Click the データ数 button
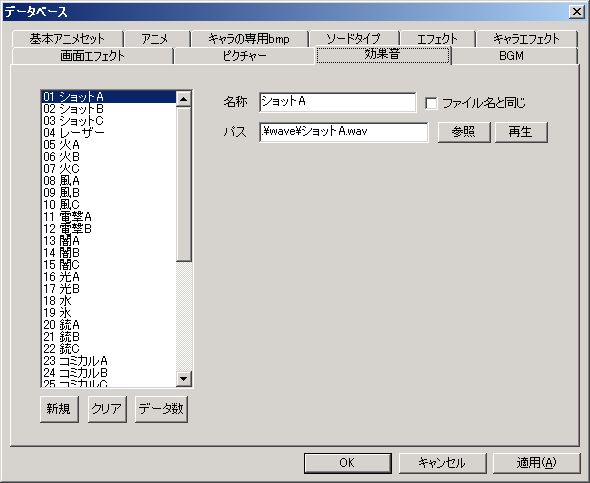590x483 pixels. [x=161, y=409]
